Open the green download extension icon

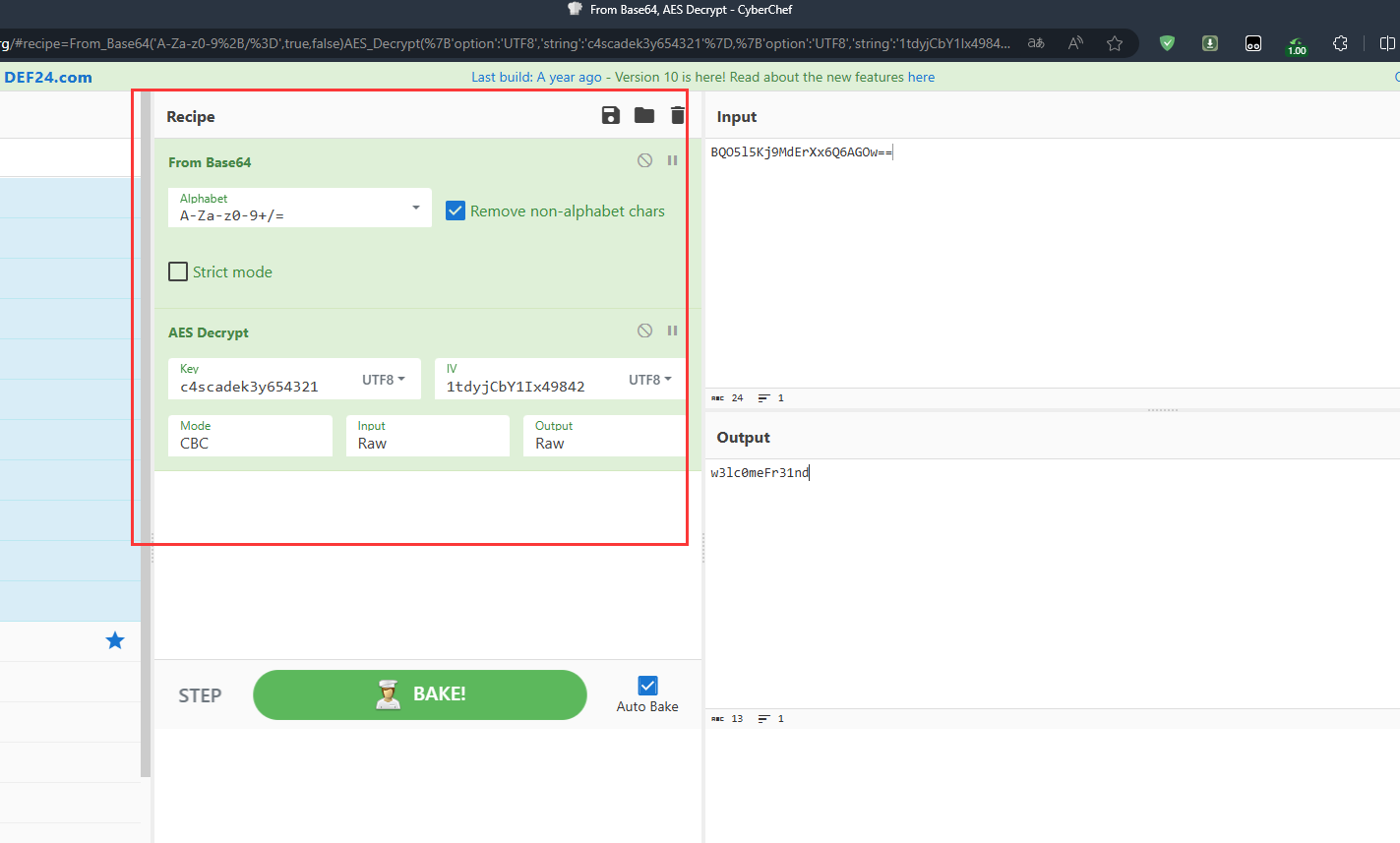pos(1210,43)
